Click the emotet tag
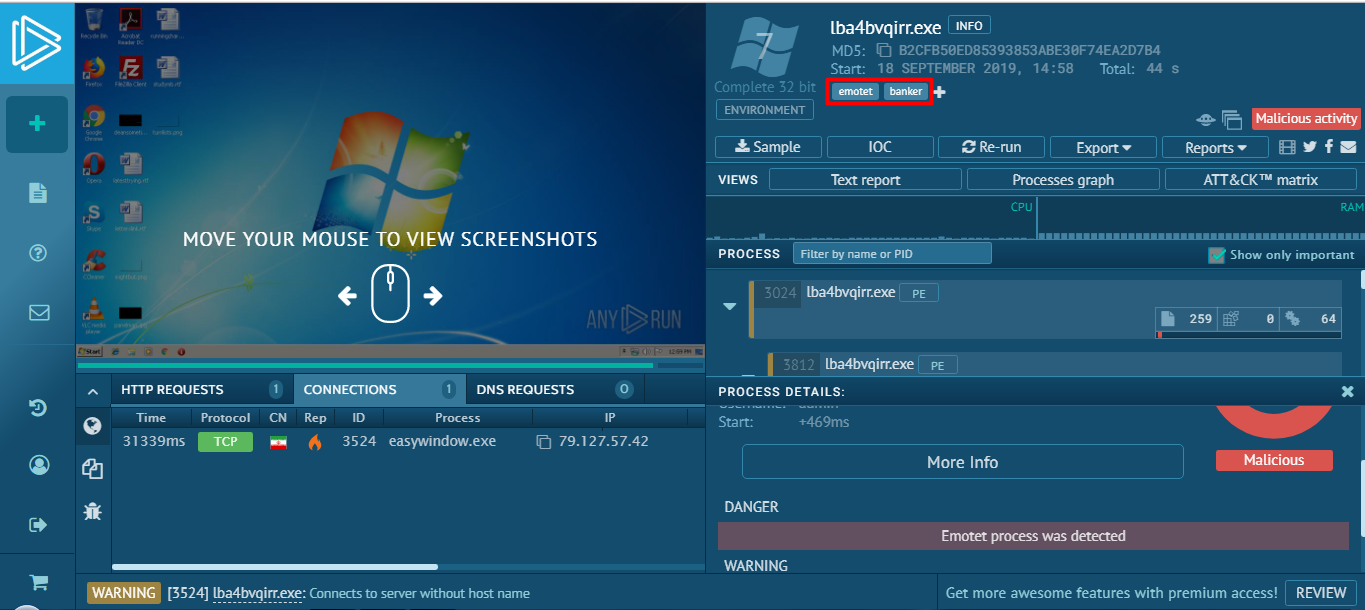1365x610 pixels. pos(856,92)
